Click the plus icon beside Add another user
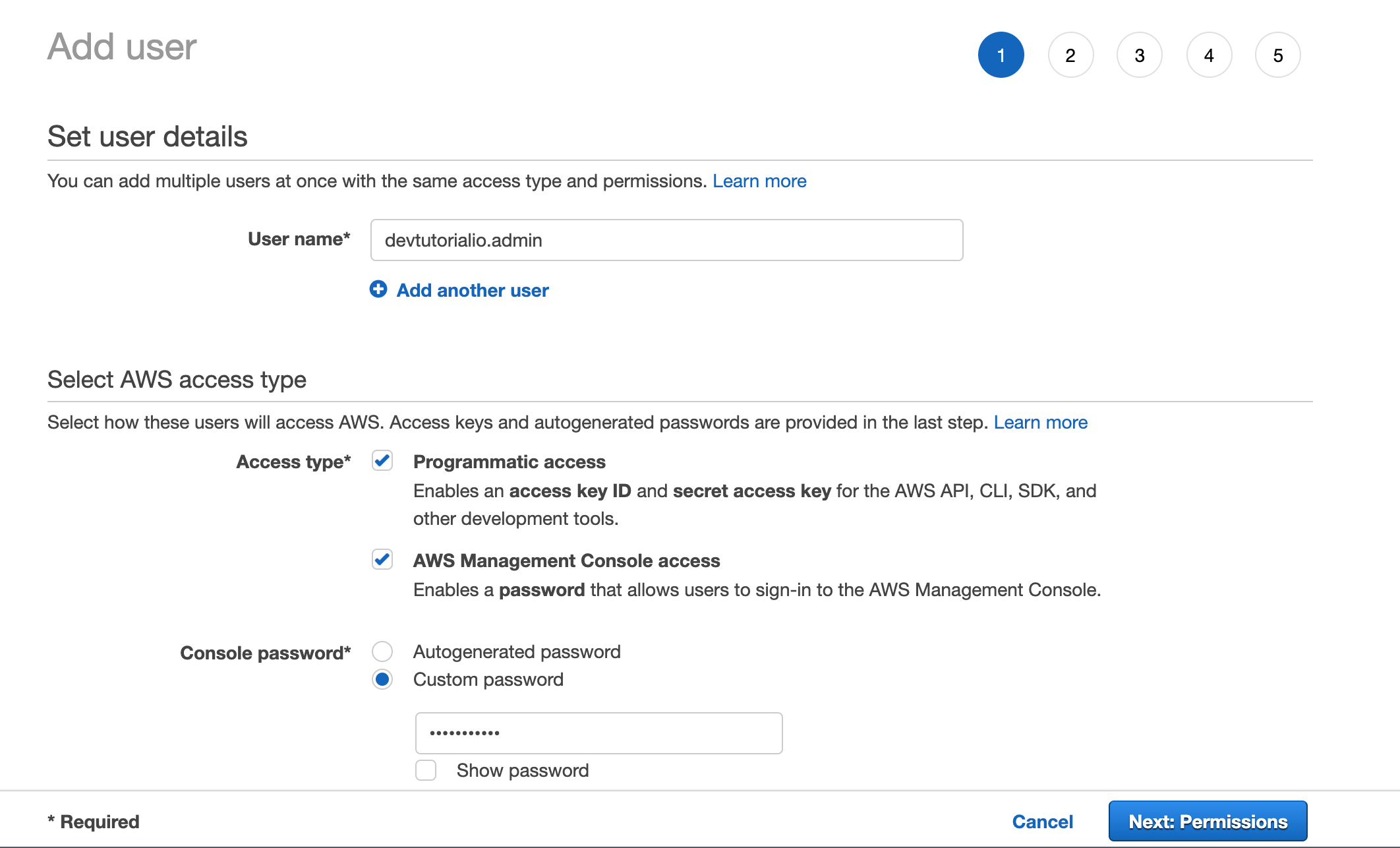 pos(379,290)
